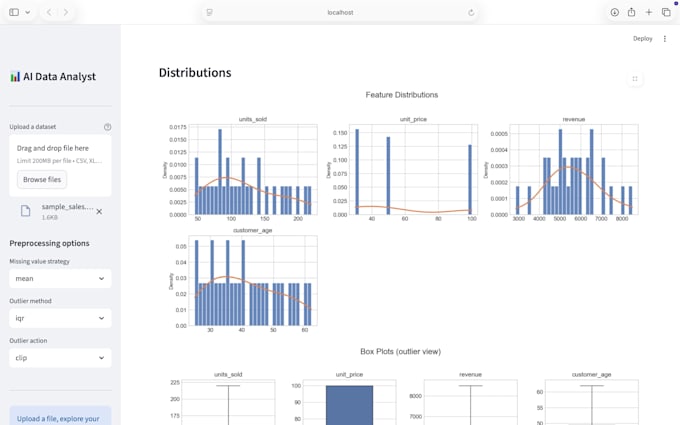This screenshot has height=425, width=680.
Task: Click the localhost address bar
Action: [x=340, y=13]
